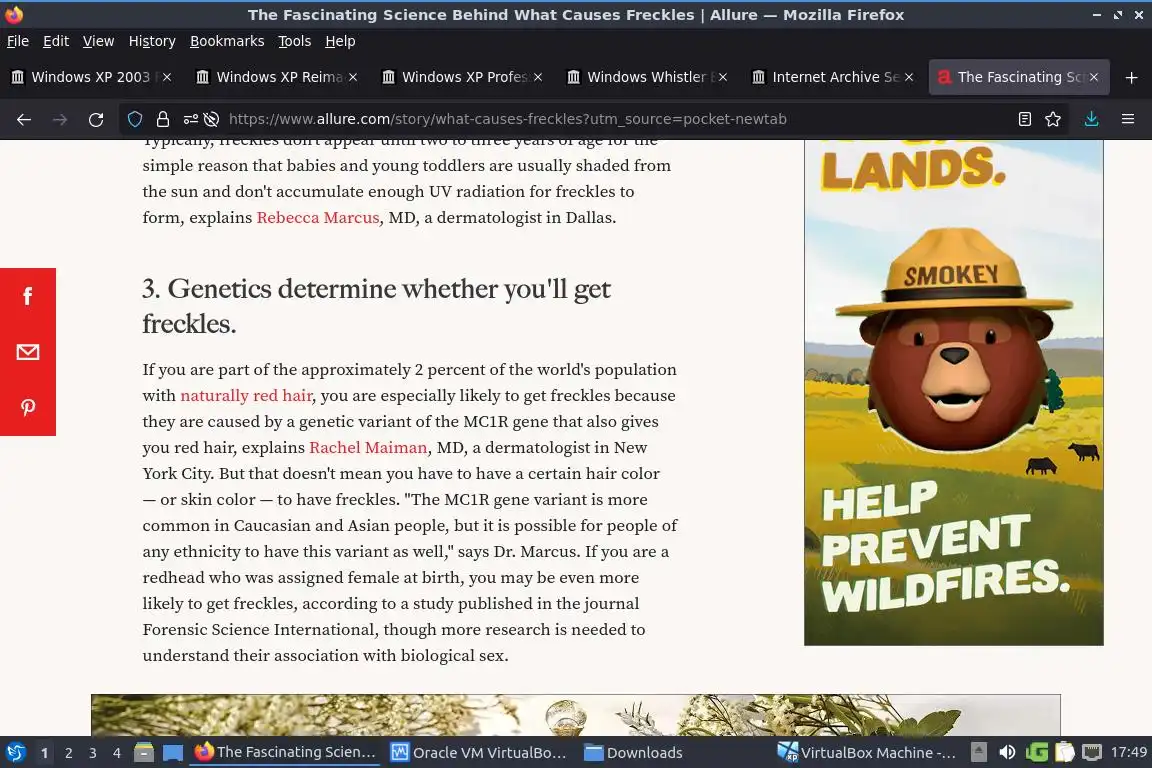This screenshot has width=1152, height=768.
Task: Click the removable media tray icon
Action: [x=979, y=753]
